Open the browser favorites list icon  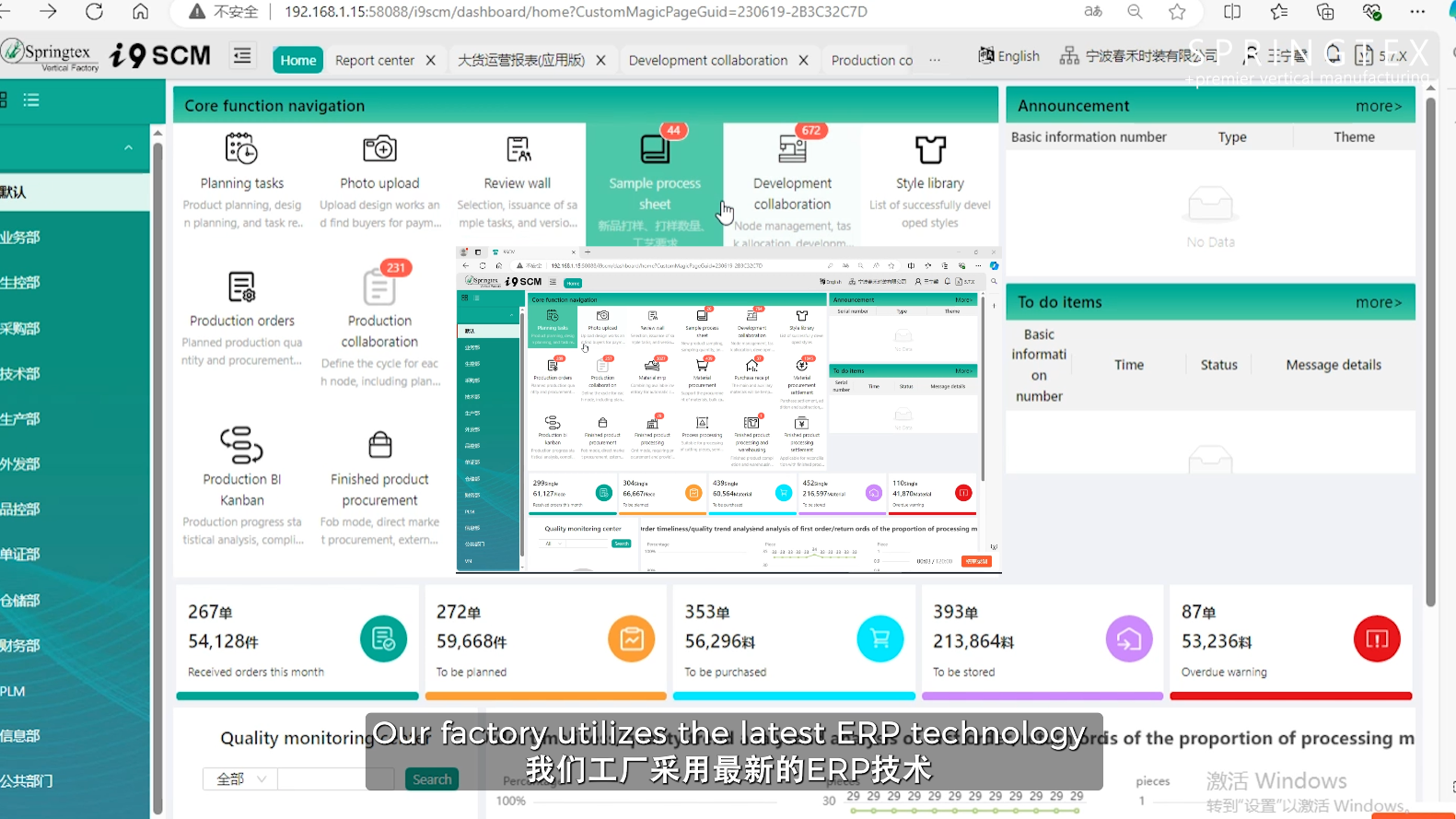point(1278,12)
